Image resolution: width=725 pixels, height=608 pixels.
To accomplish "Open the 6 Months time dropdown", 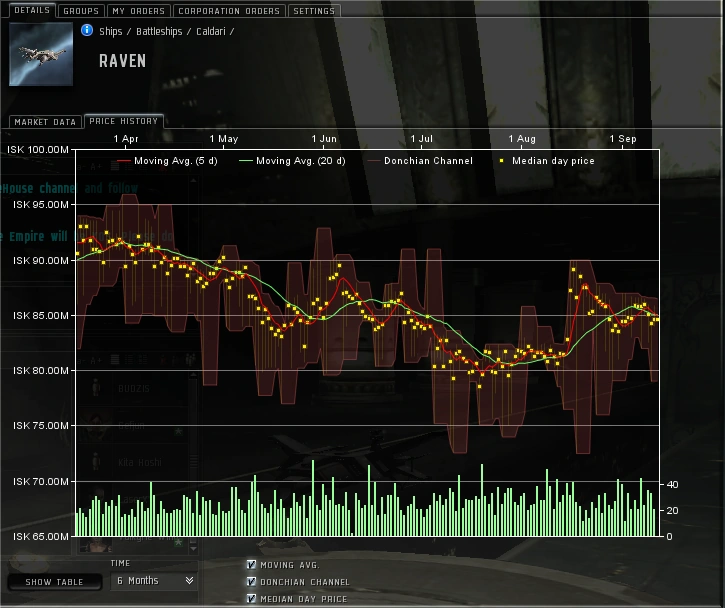I will 154,581.
